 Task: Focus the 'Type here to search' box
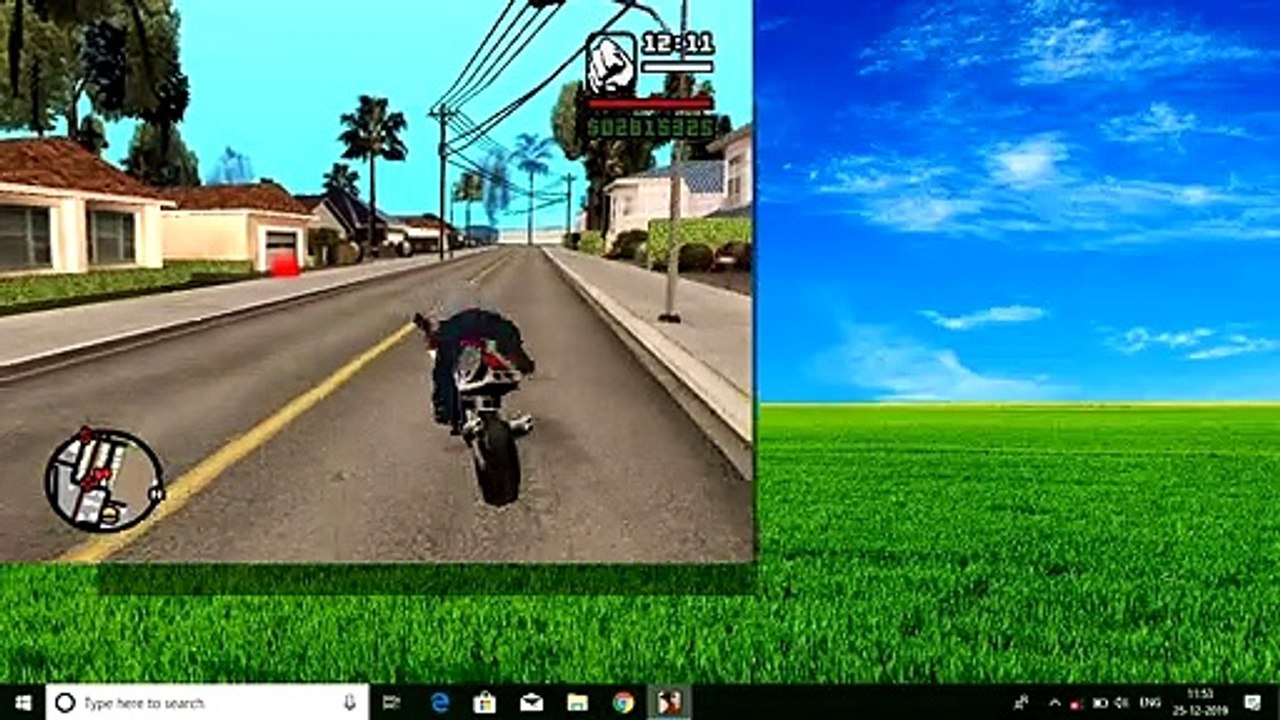pyautogui.click(x=207, y=702)
